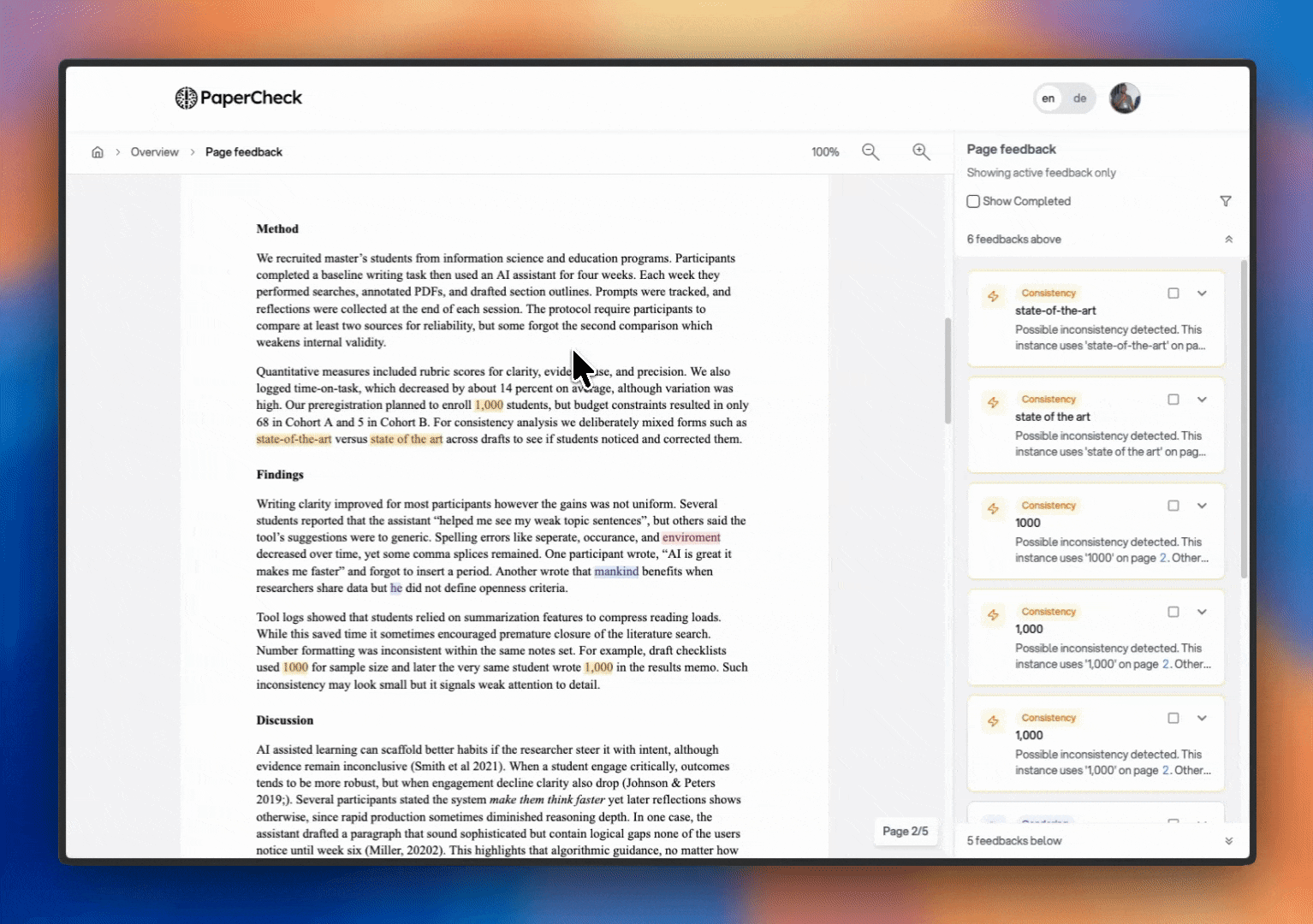Viewport: 1313px width, 924px height.
Task: Check off the 1000 feedback card
Action: [1173, 506]
